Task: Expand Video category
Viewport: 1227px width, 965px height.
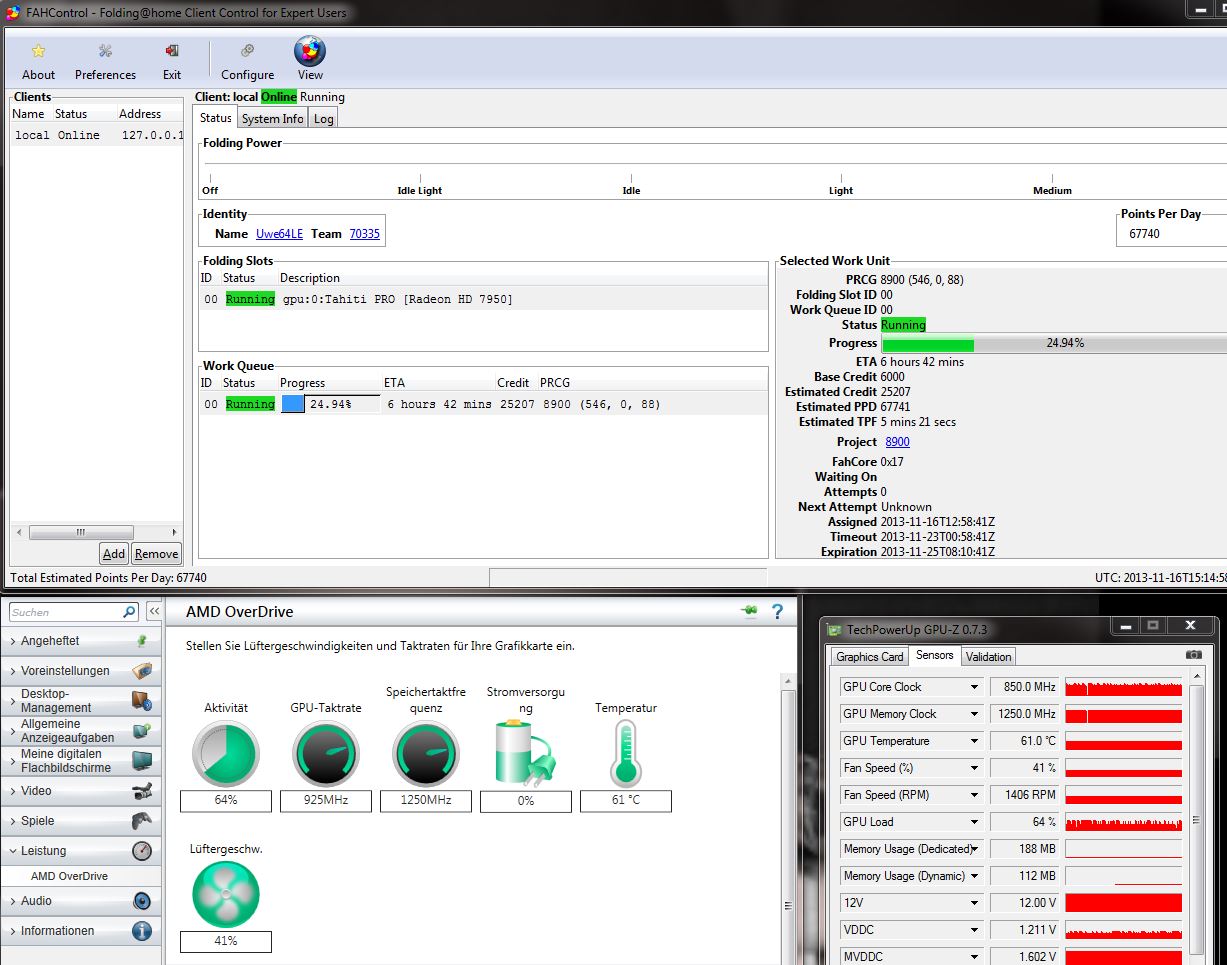Action: (x=80, y=791)
